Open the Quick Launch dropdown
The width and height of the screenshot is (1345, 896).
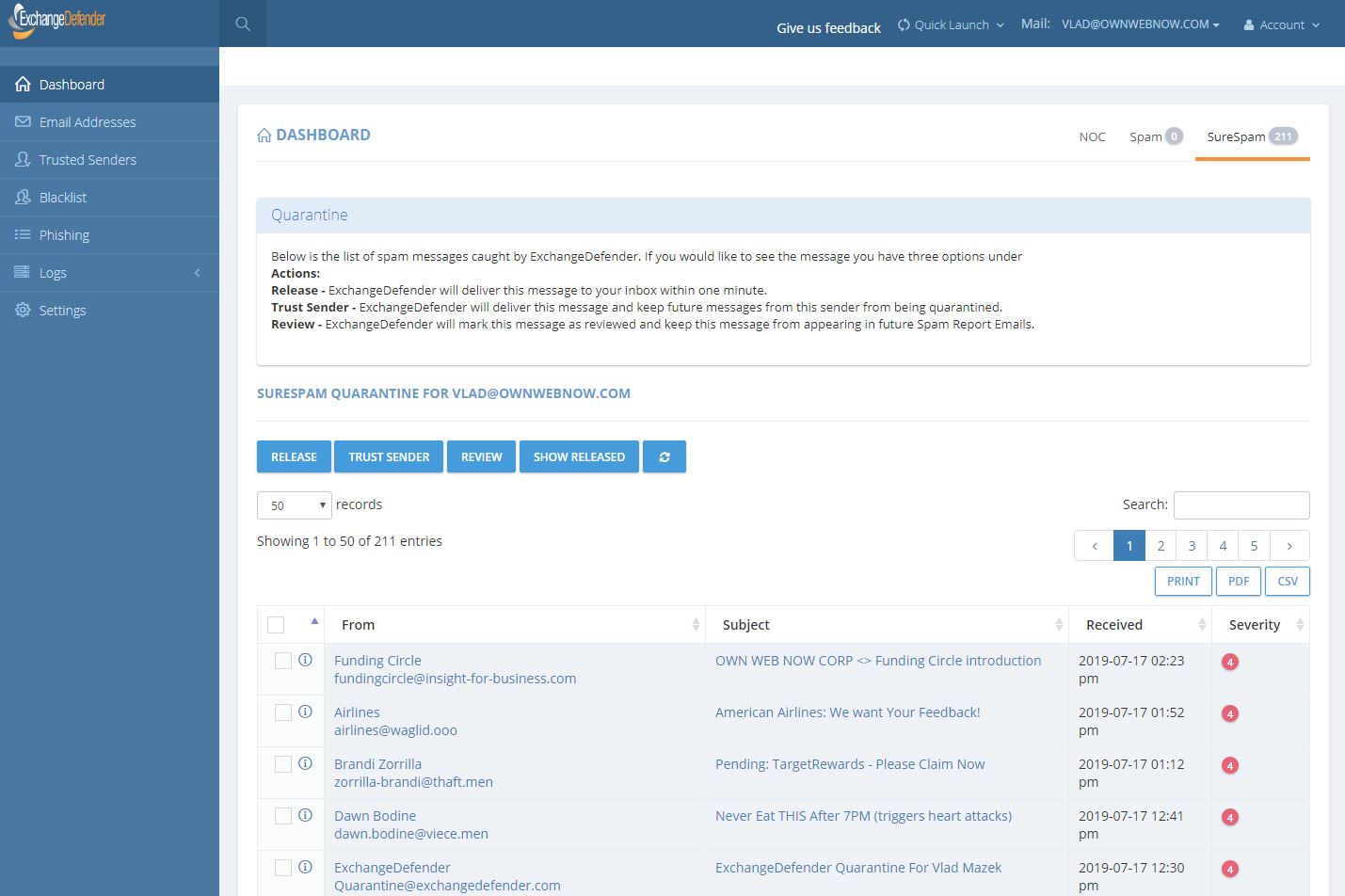(x=951, y=24)
